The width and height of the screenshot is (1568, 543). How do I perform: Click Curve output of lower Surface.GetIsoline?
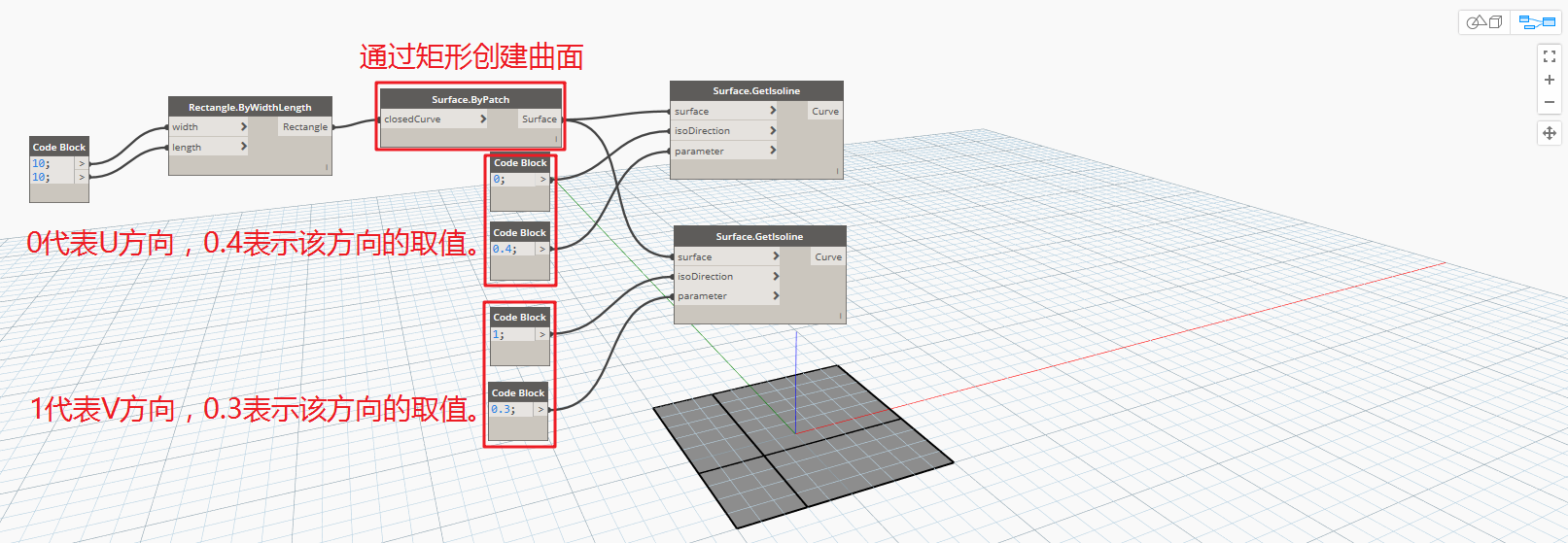tap(828, 256)
